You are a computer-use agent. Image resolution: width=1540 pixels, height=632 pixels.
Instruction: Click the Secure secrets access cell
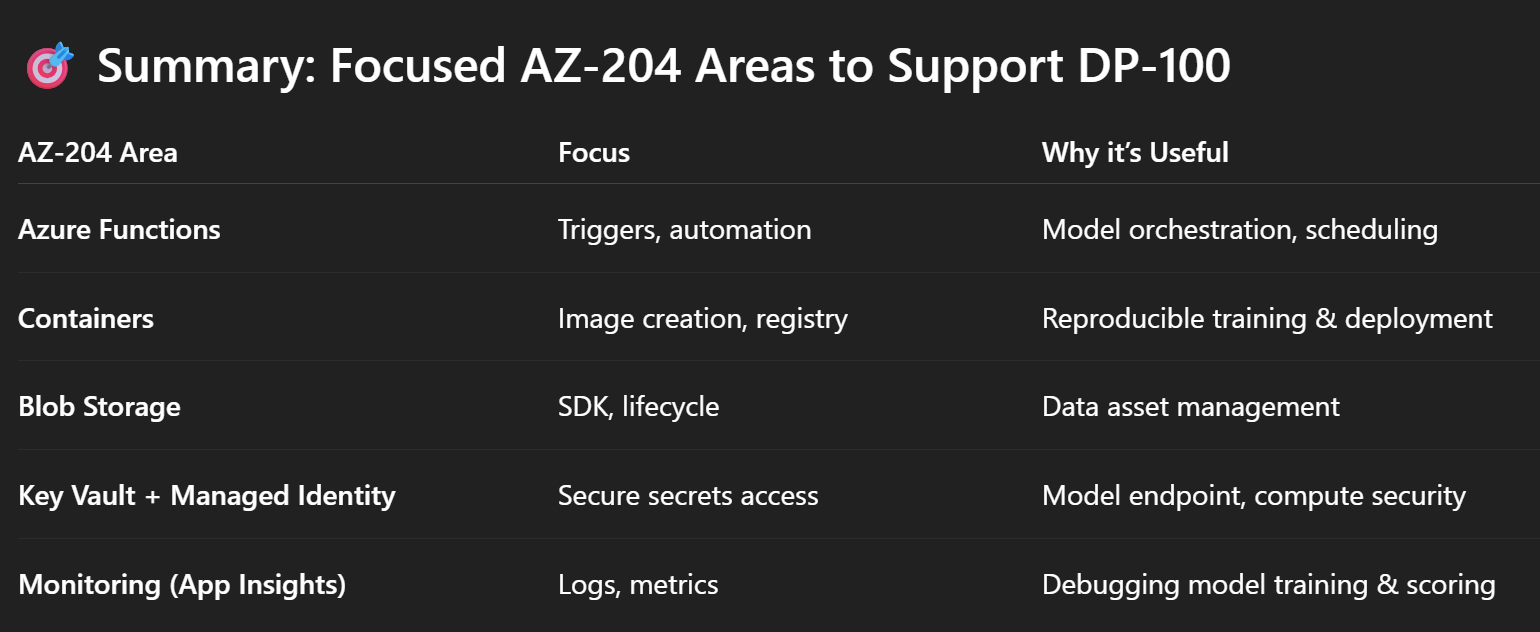[688, 495]
